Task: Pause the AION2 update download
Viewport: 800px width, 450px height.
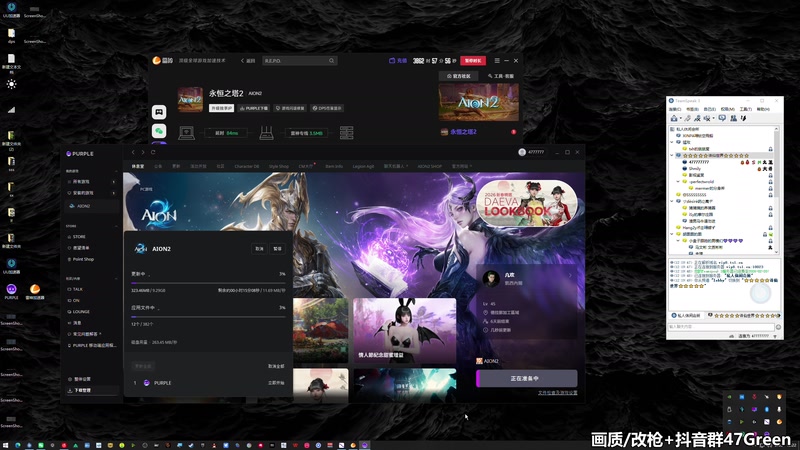Action: tap(278, 249)
